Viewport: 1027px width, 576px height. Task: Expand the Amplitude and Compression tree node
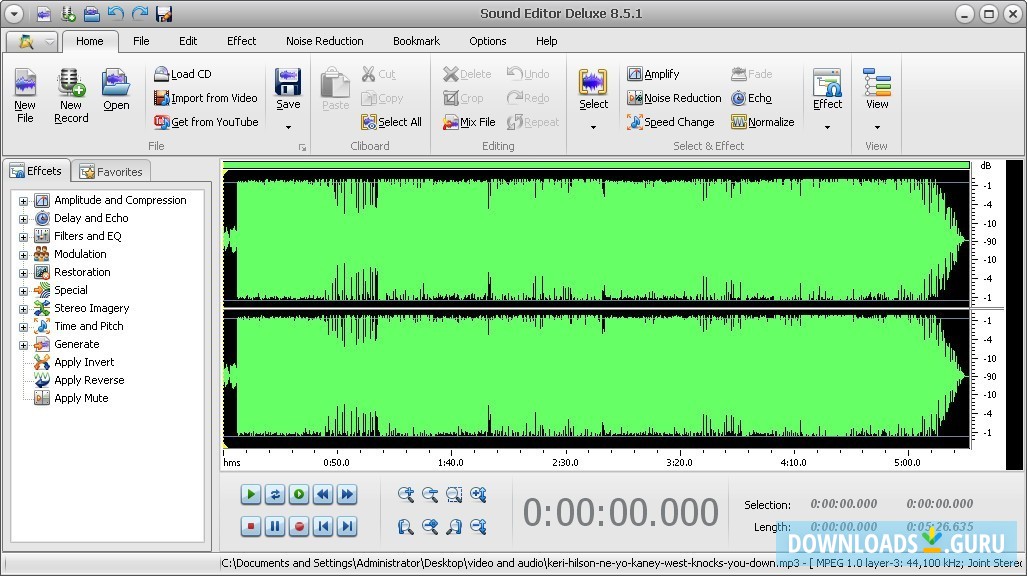pos(23,201)
